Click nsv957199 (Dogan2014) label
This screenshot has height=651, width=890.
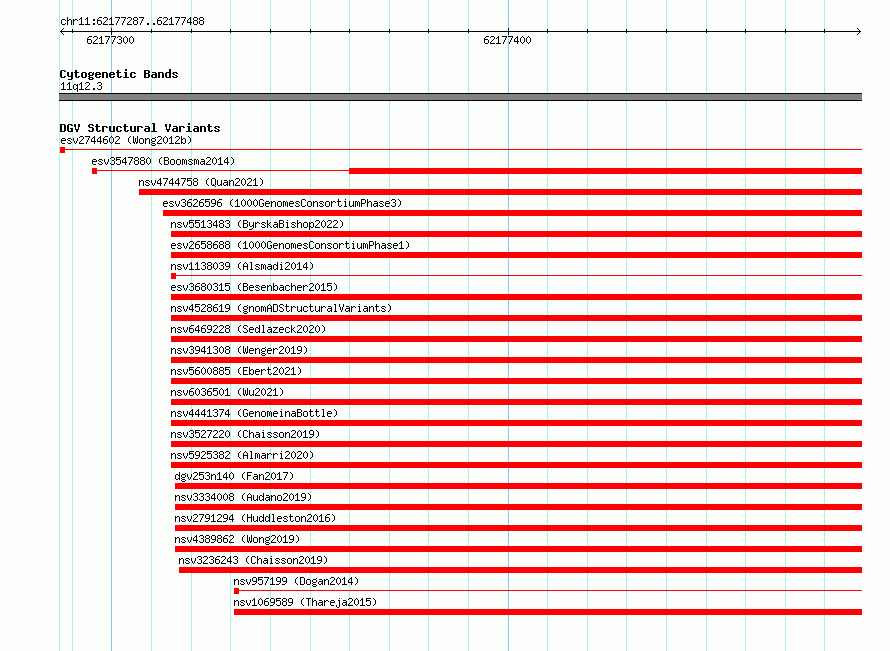point(296,581)
